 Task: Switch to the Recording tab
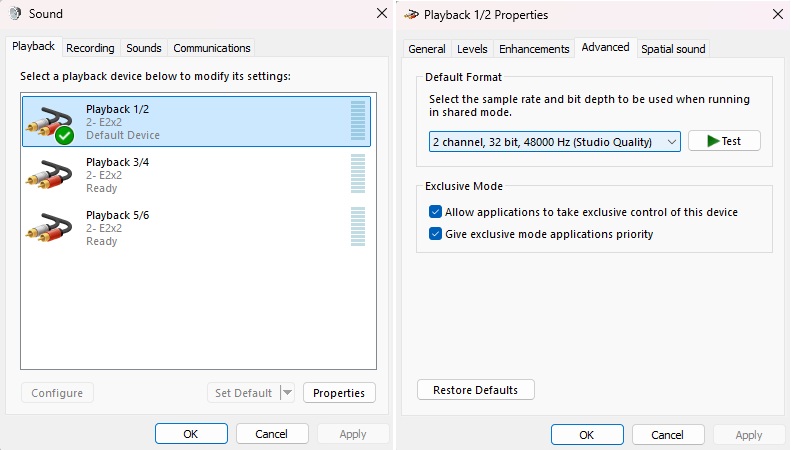[90, 48]
